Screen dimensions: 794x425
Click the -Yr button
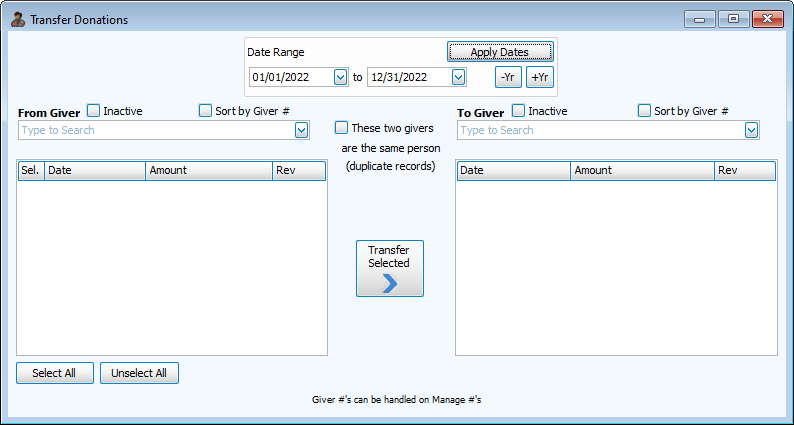click(508, 77)
